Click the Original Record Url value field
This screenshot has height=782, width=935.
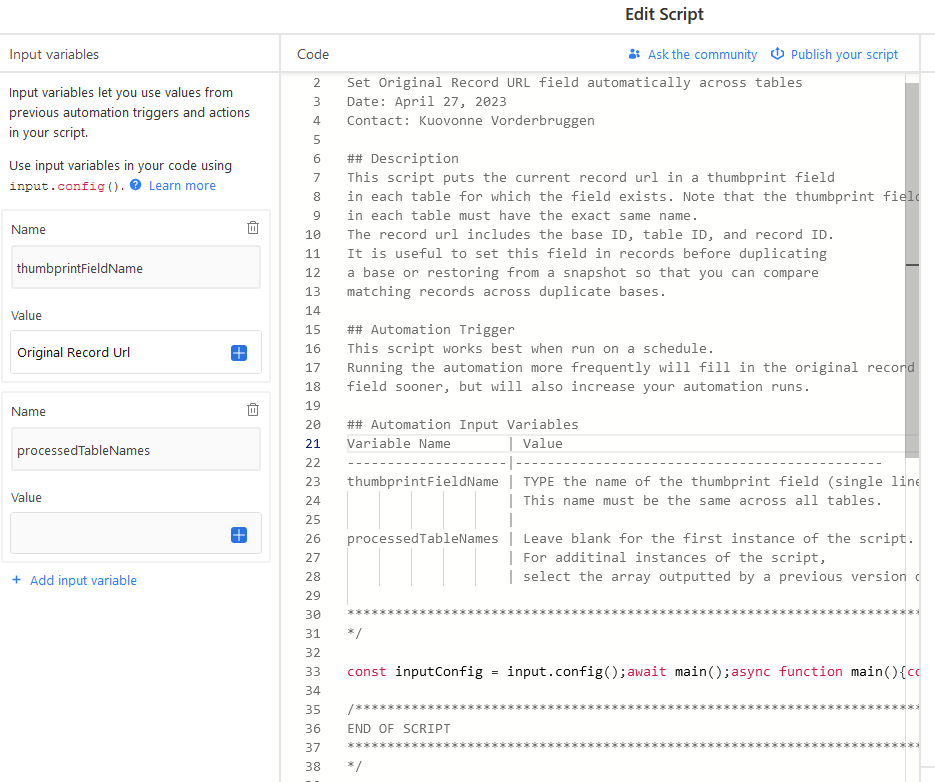coord(136,353)
